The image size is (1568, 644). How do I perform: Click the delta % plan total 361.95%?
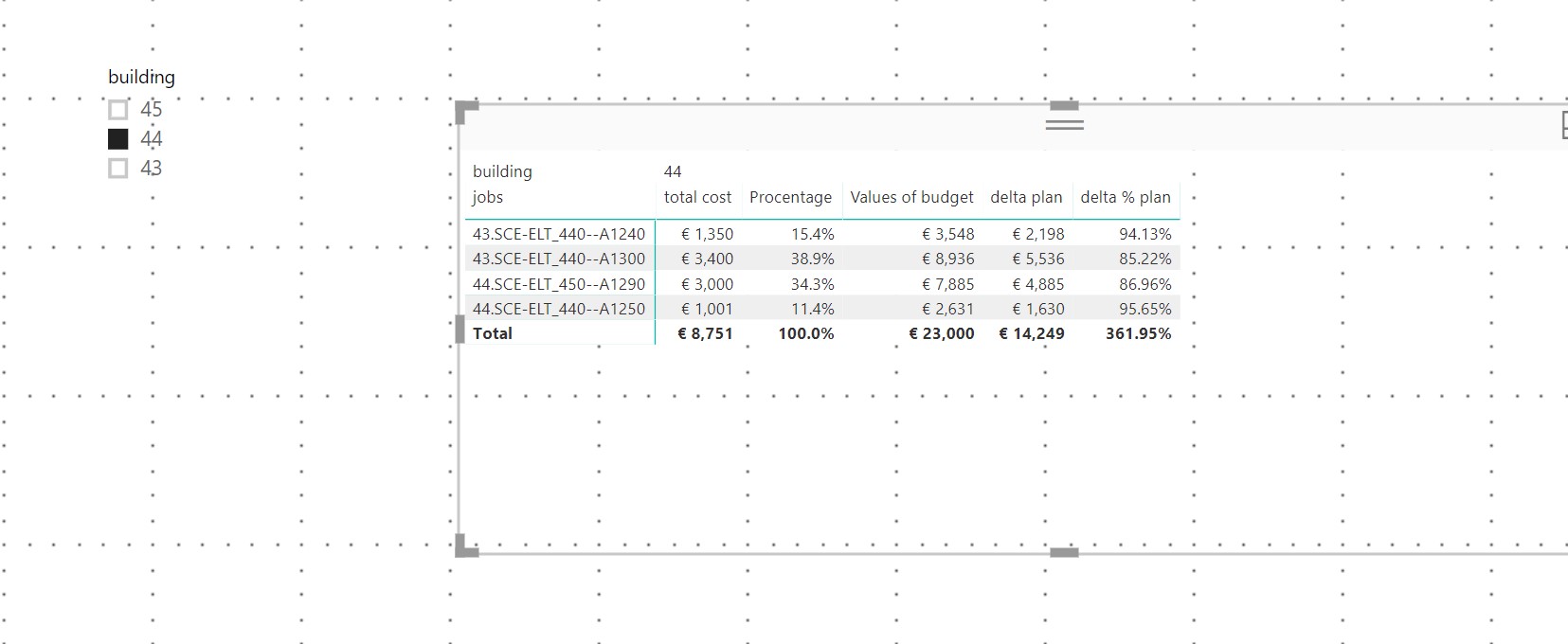point(1139,333)
